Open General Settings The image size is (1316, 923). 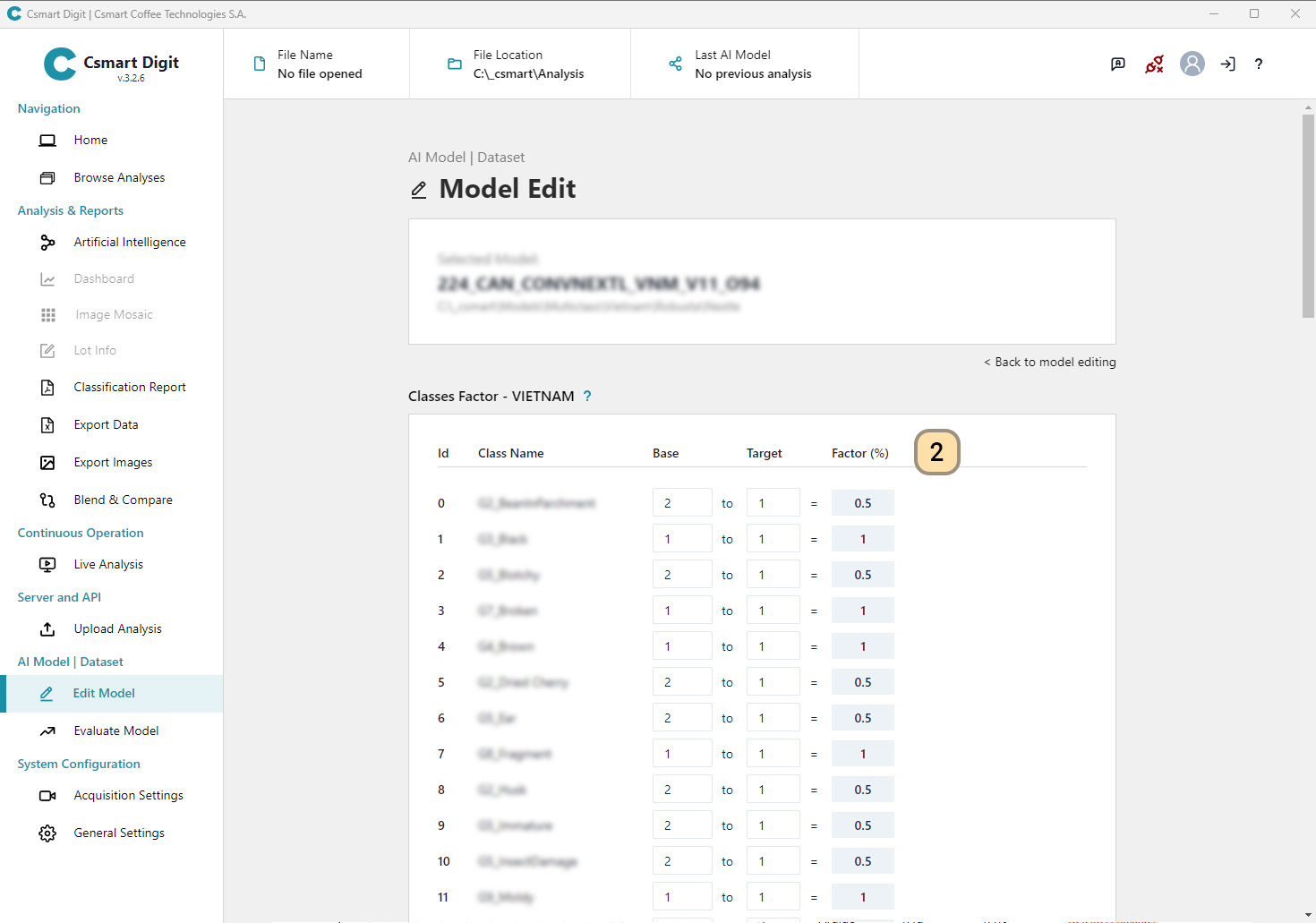(x=119, y=833)
